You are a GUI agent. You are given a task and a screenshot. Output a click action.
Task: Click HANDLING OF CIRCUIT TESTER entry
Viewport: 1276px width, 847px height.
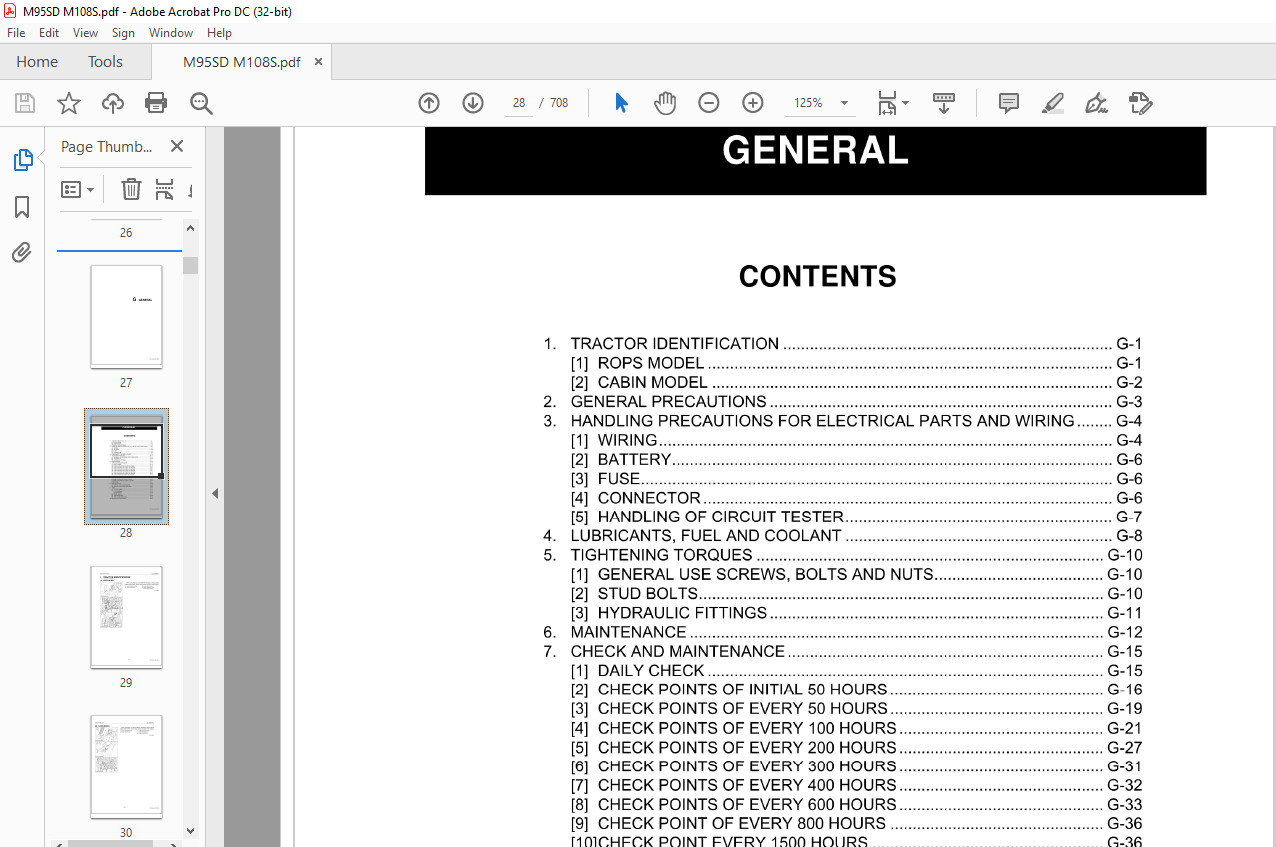click(856, 517)
